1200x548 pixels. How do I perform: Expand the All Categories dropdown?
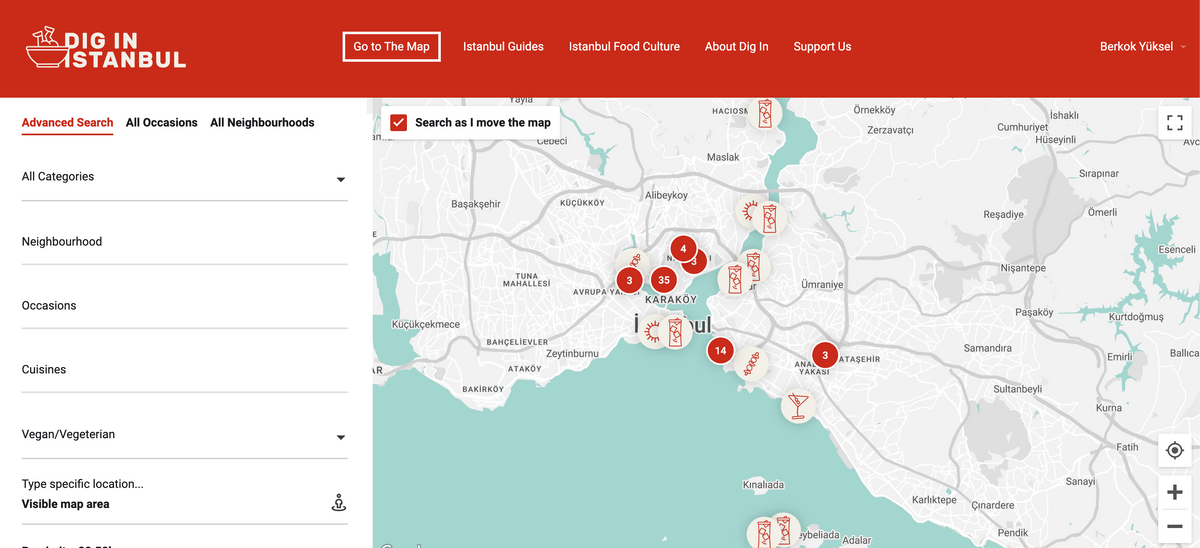pos(184,178)
